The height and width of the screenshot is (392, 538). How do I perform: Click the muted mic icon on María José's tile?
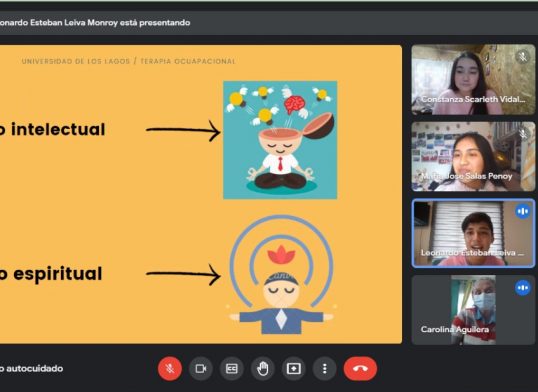click(523, 134)
